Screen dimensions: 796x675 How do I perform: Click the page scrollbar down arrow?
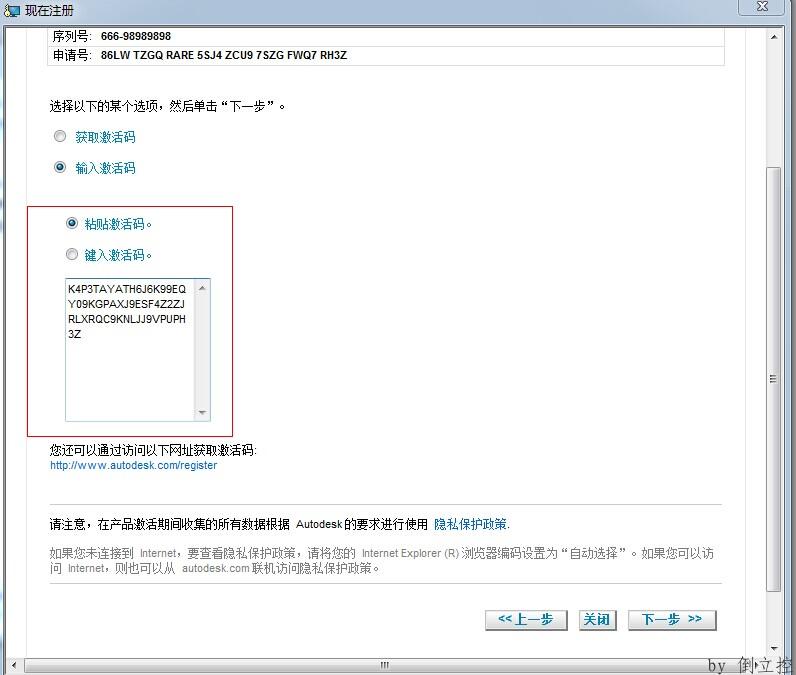pos(773,648)
